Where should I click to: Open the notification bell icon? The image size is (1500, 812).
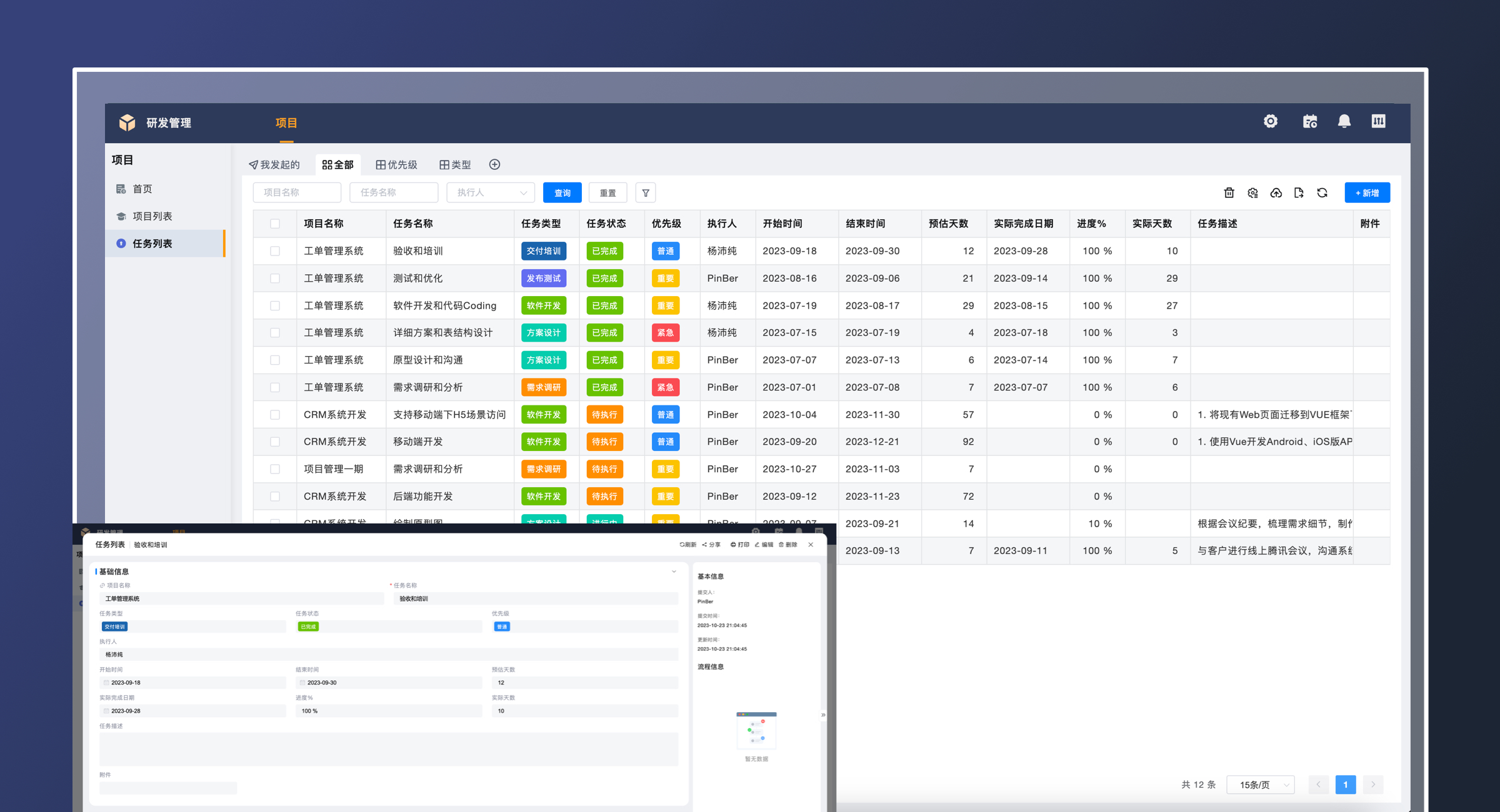(x=1344, y=122)
